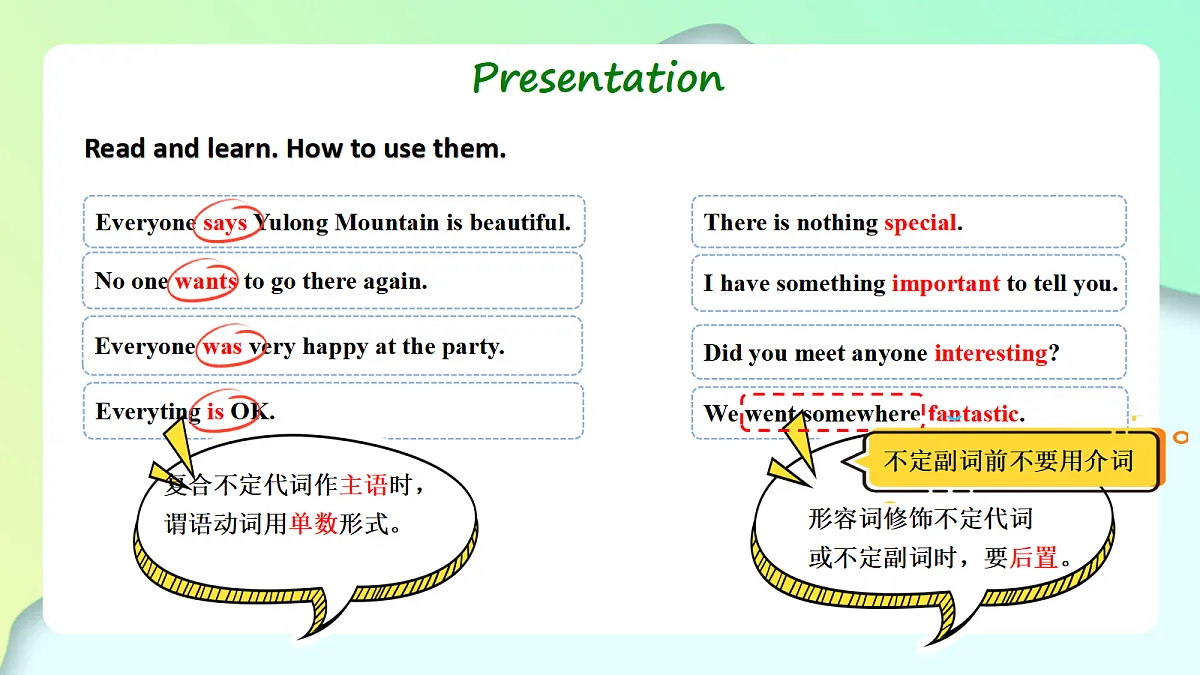Click the circled red word 'says'
The width and height of the screenshot is (1200, 675).
pyautogui.click(x=225, y=222)
